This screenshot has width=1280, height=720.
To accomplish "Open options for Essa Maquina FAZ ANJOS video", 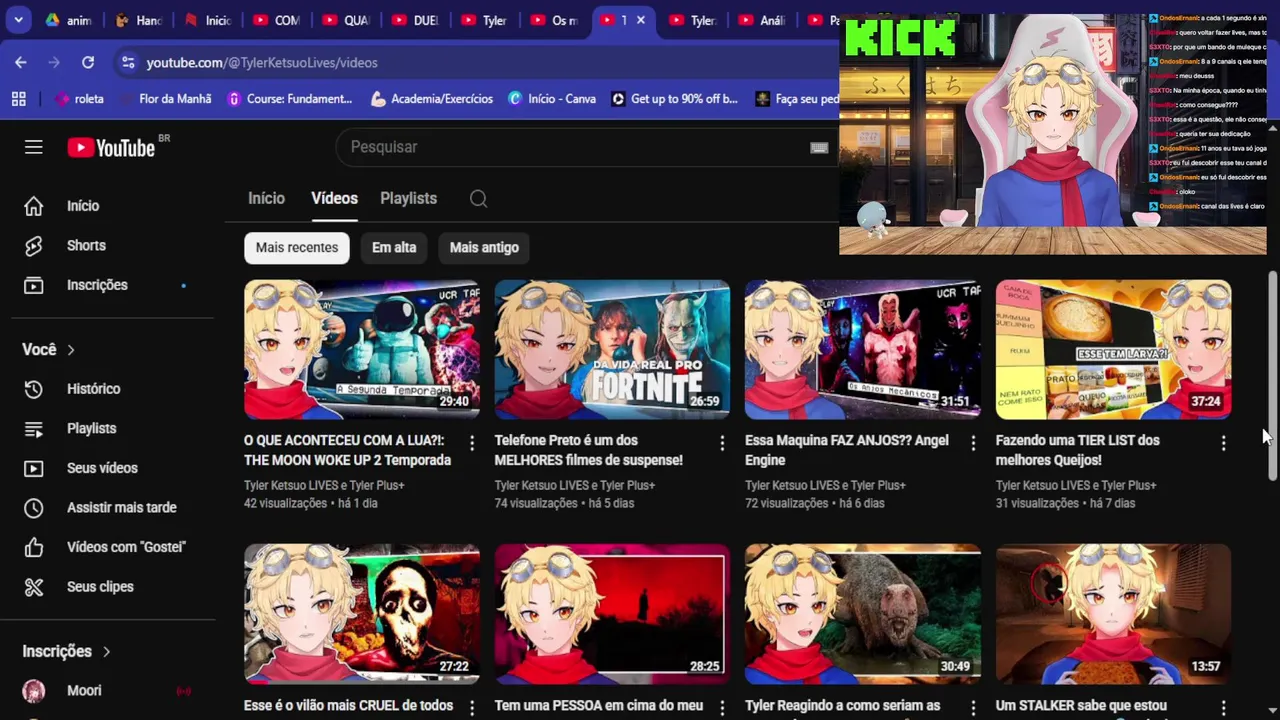I will (x=973, y=443).
